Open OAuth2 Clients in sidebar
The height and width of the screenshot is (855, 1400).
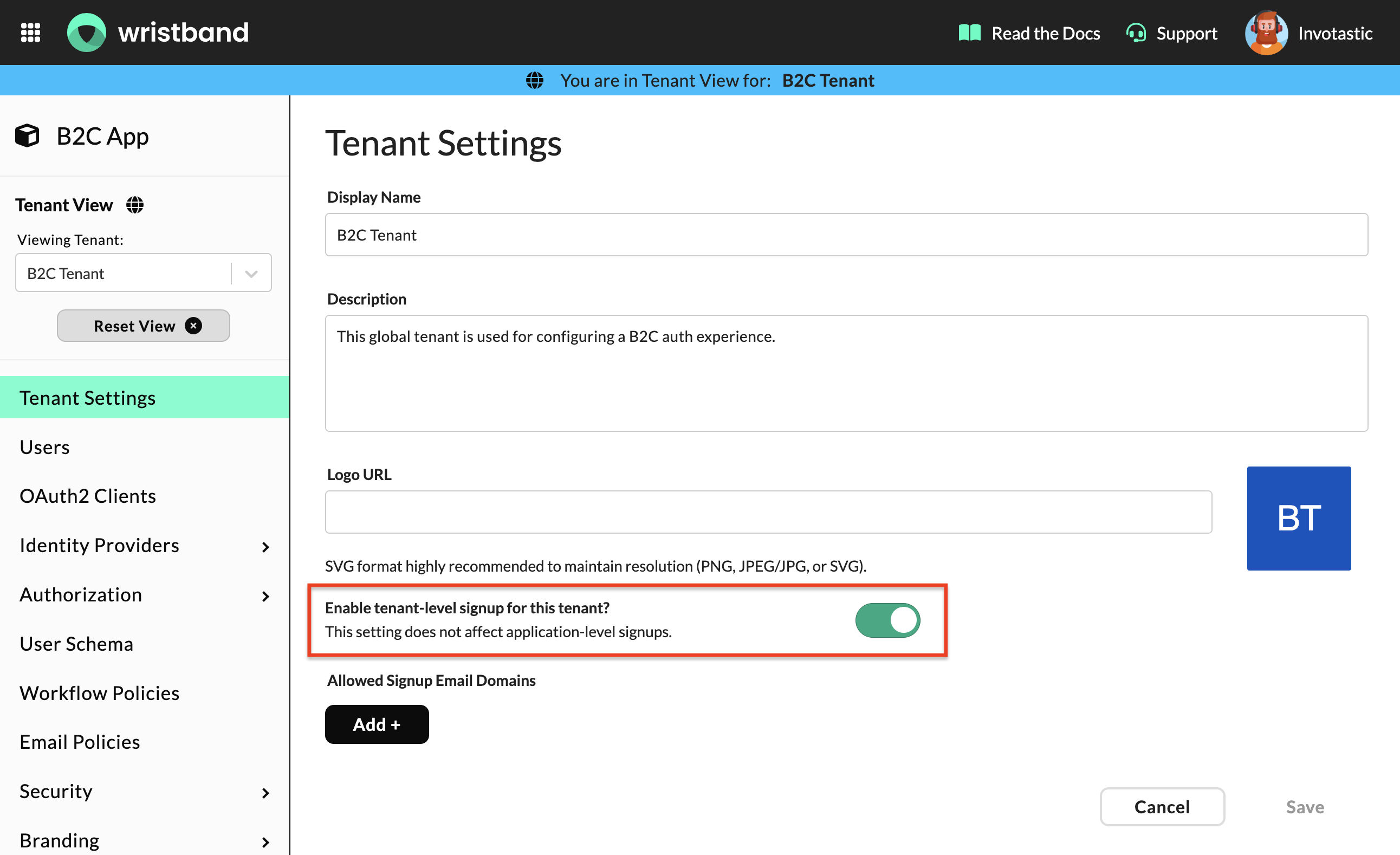[88, 496]
